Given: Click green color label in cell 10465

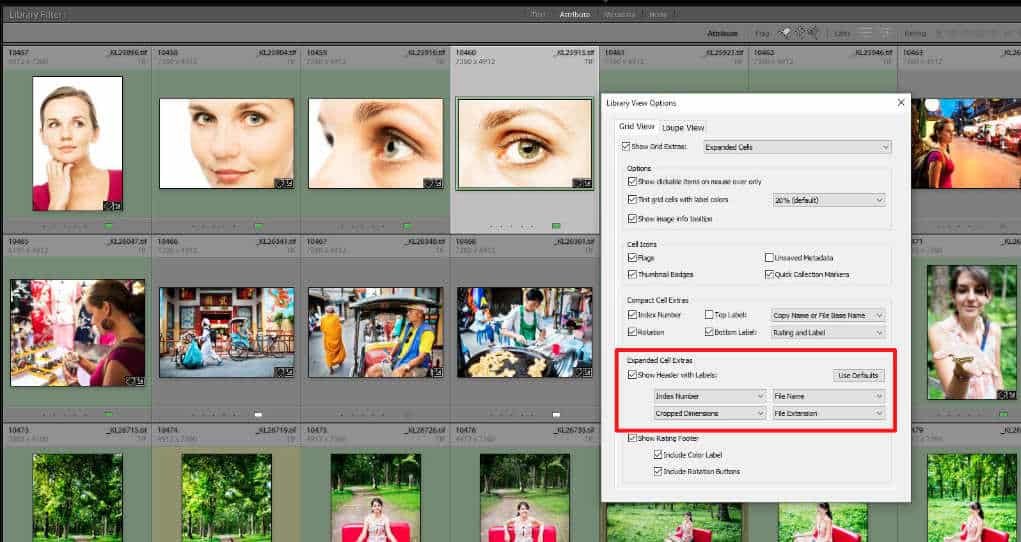Looking at the screenshot, I should coord(108,414).
